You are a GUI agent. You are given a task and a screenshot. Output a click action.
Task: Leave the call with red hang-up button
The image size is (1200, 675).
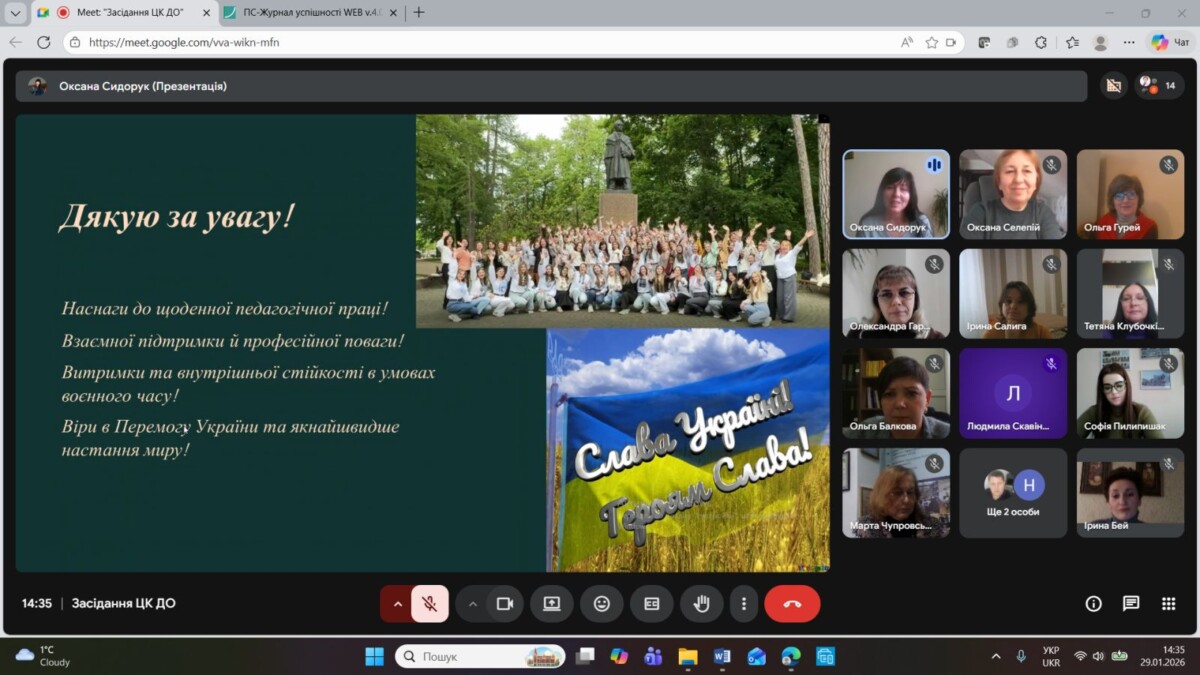pyautogui.click(x=792, y=604)
